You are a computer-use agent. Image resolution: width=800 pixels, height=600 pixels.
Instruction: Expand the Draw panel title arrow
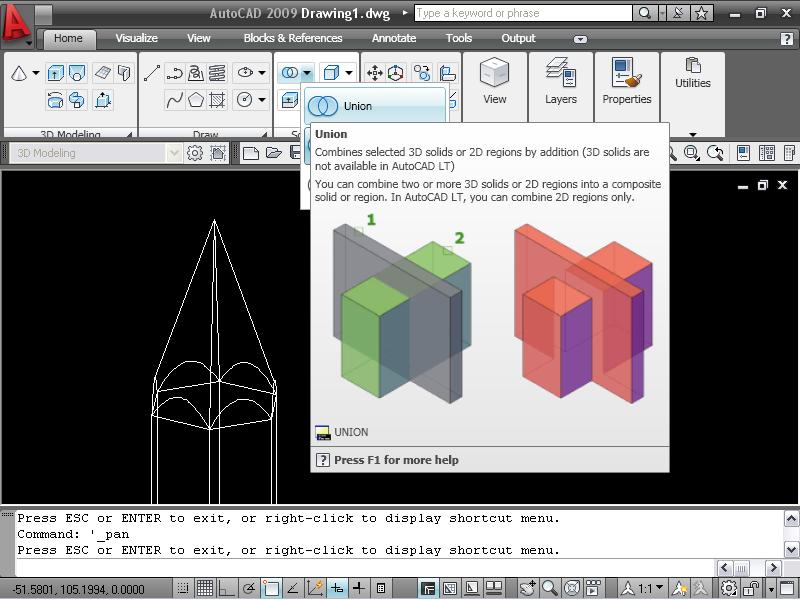(x=264, y=135)
